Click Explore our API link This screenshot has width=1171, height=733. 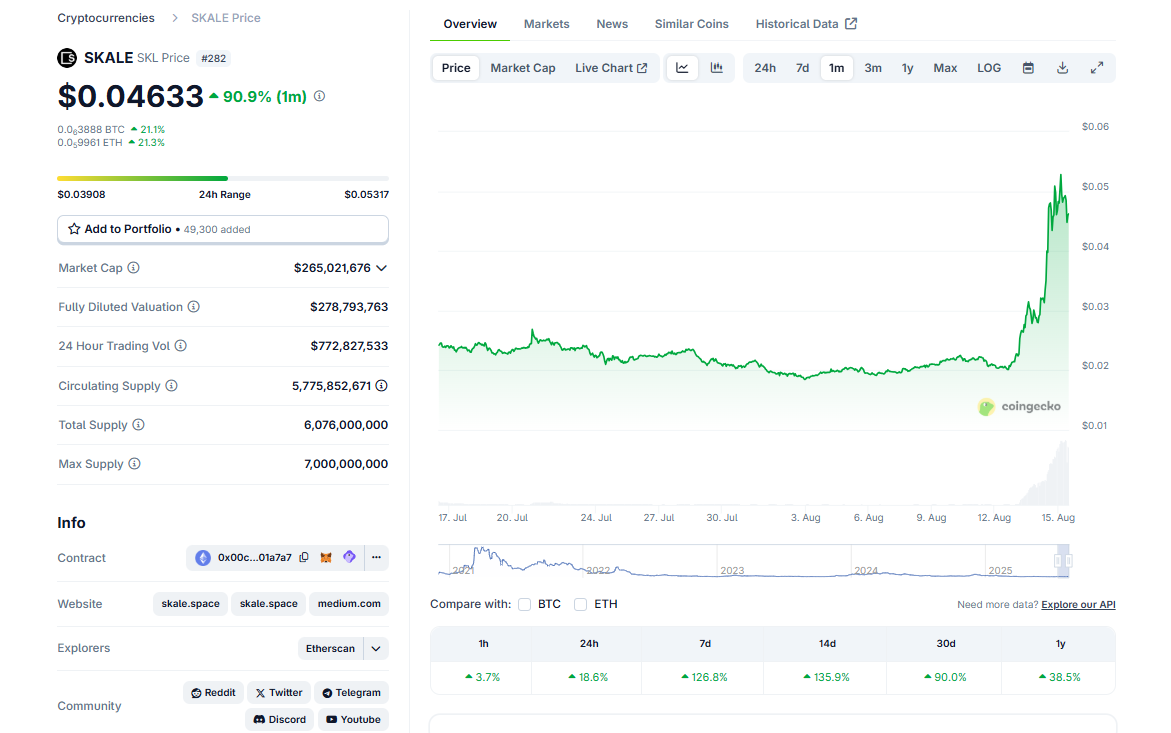pos(1078,605)
